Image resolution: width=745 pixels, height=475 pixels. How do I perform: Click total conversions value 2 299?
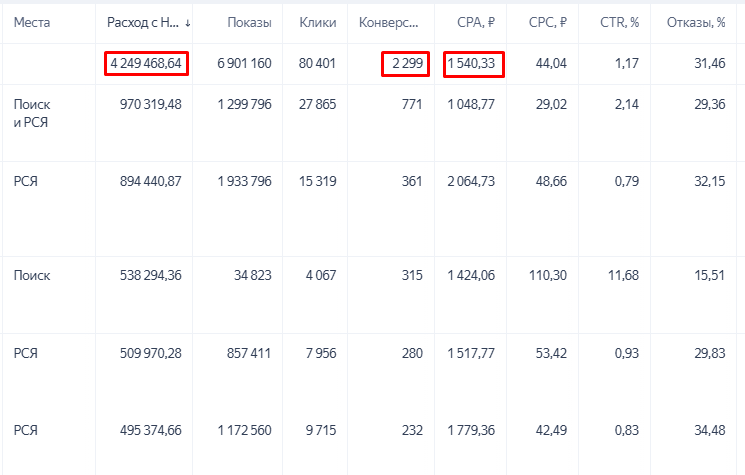point(407,64)
